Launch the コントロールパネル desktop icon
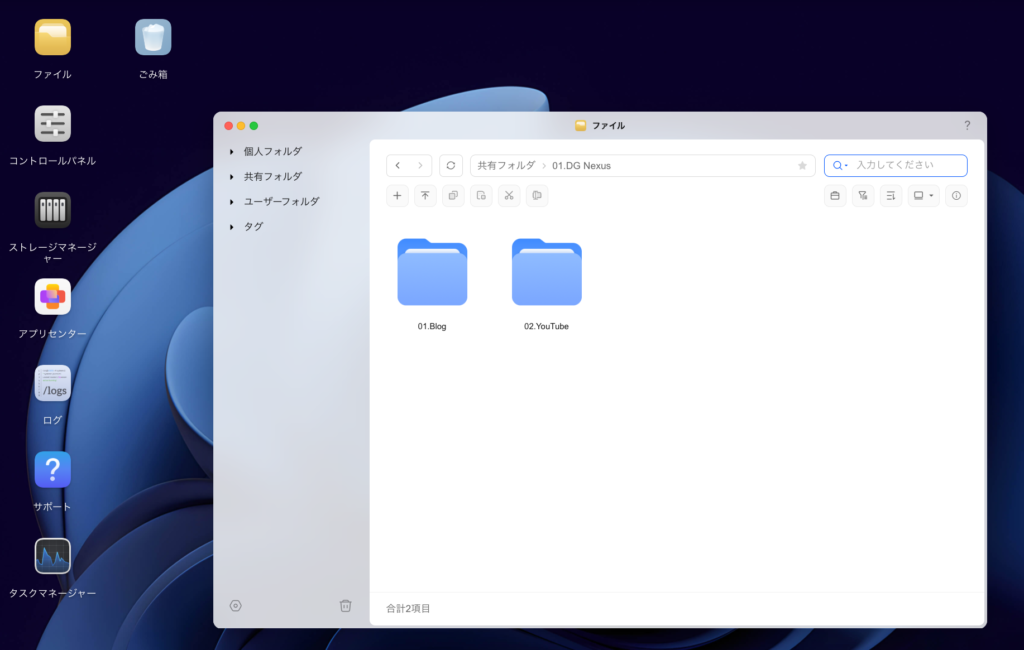Screen dimensions: 1024x650 52,123
